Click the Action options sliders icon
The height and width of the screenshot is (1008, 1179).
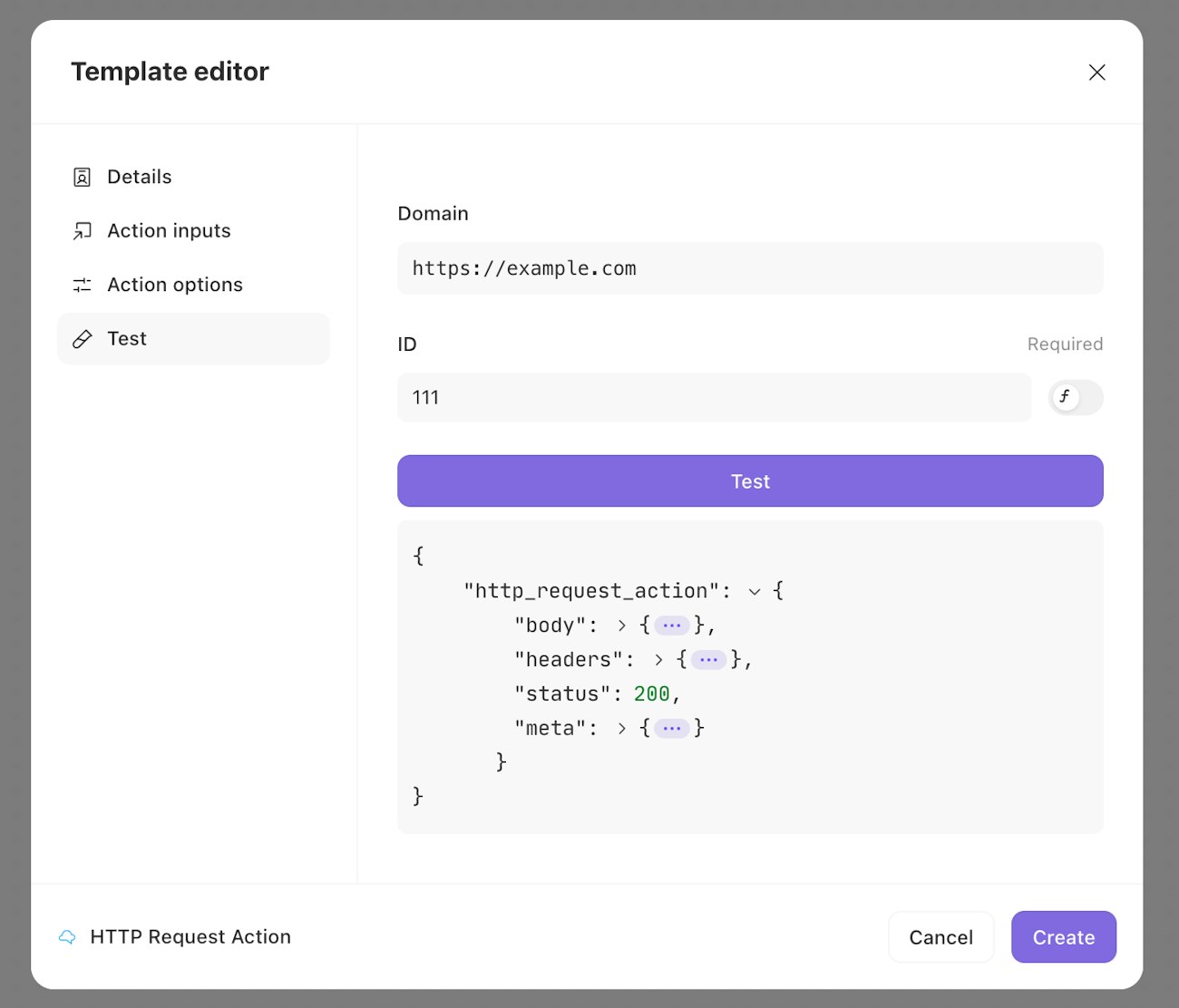pyautogui.click(x=82, y=286)
